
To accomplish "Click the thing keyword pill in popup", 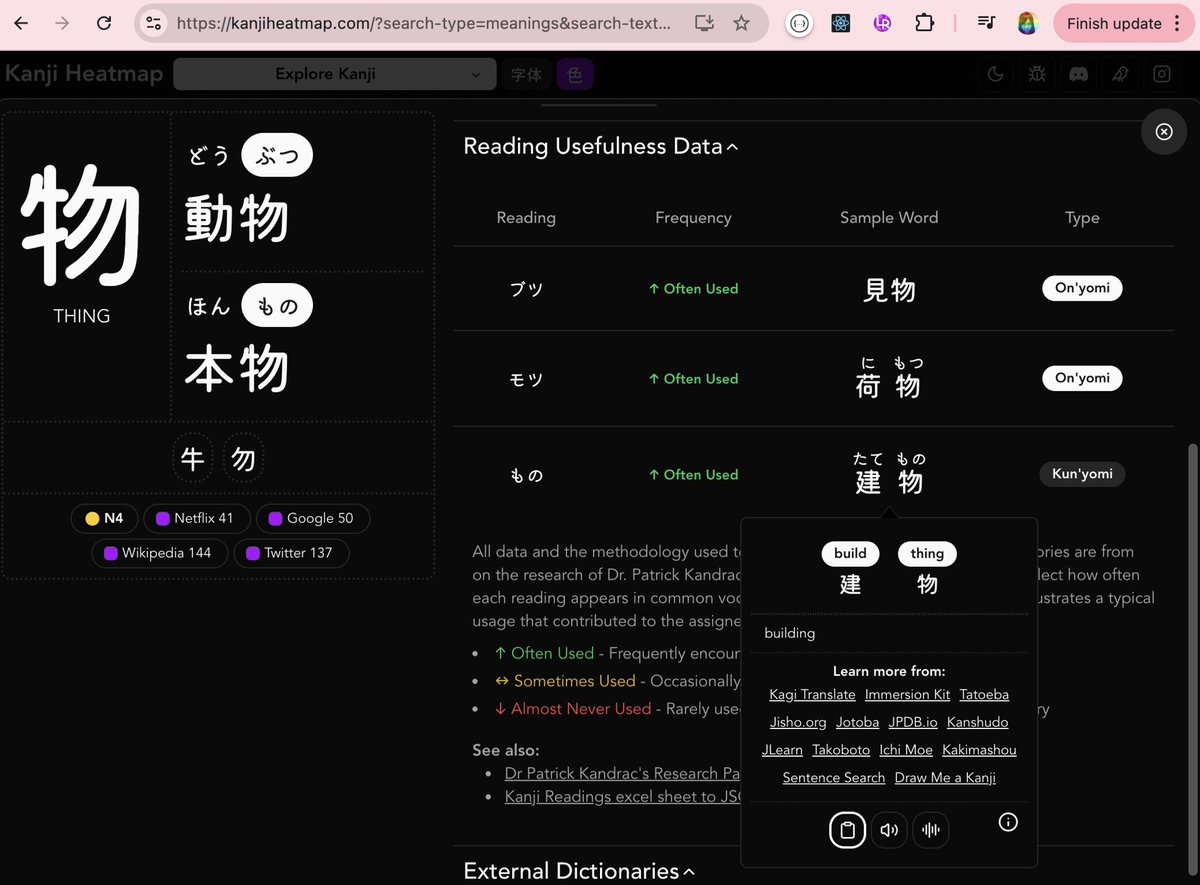I will 927,553.
